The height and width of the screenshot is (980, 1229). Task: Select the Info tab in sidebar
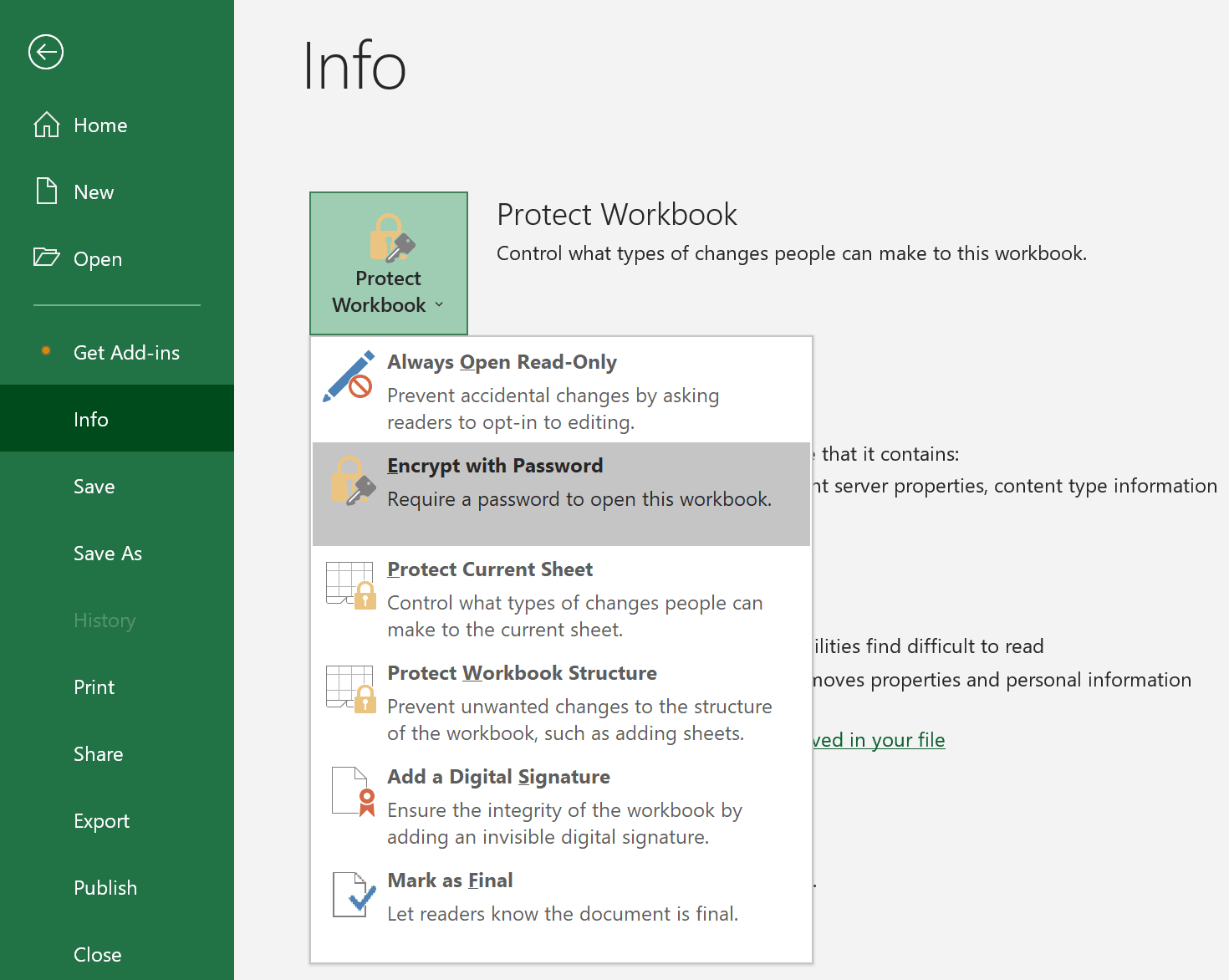click(91, 420)
